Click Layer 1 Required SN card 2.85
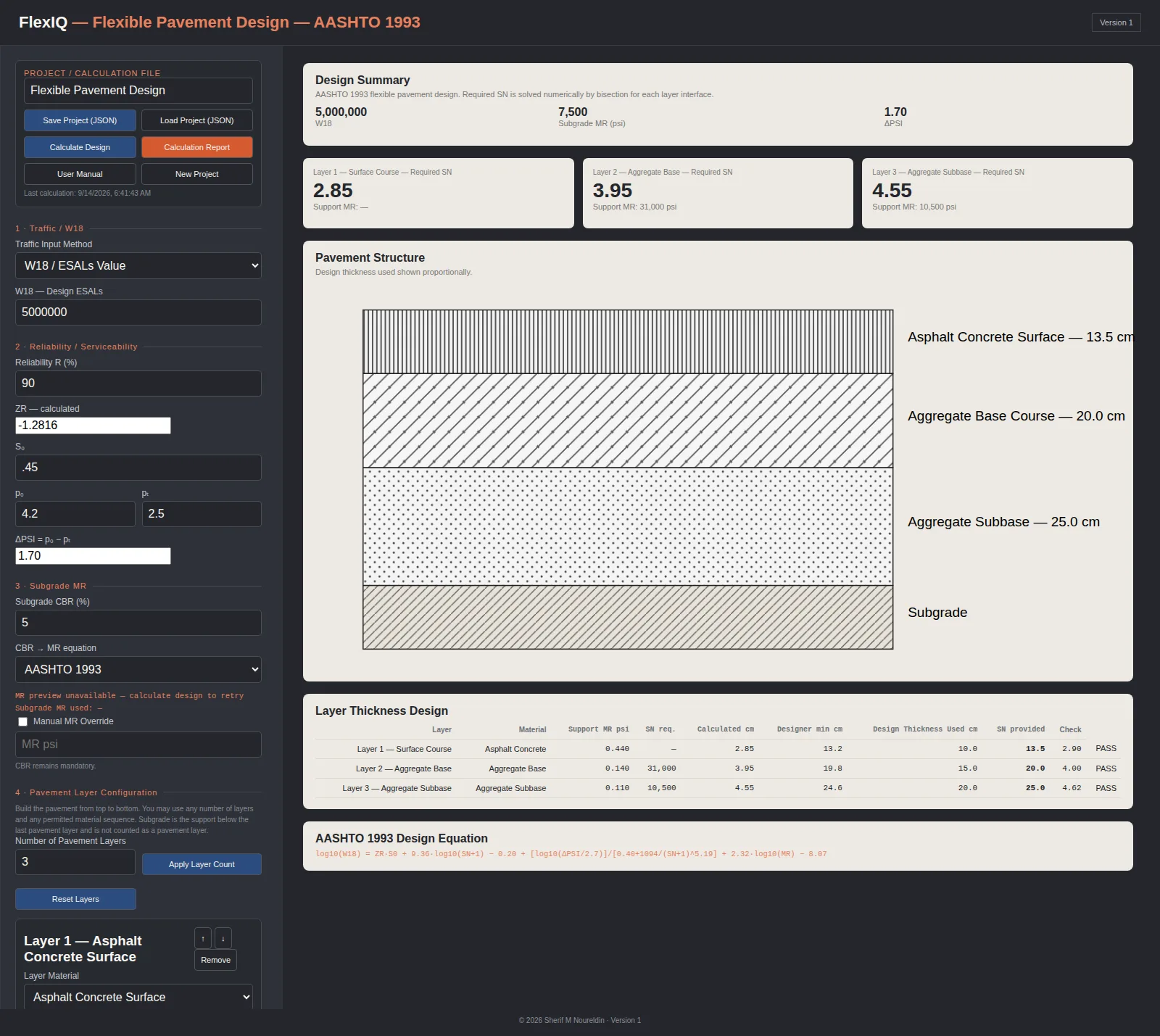 [439, 193]
